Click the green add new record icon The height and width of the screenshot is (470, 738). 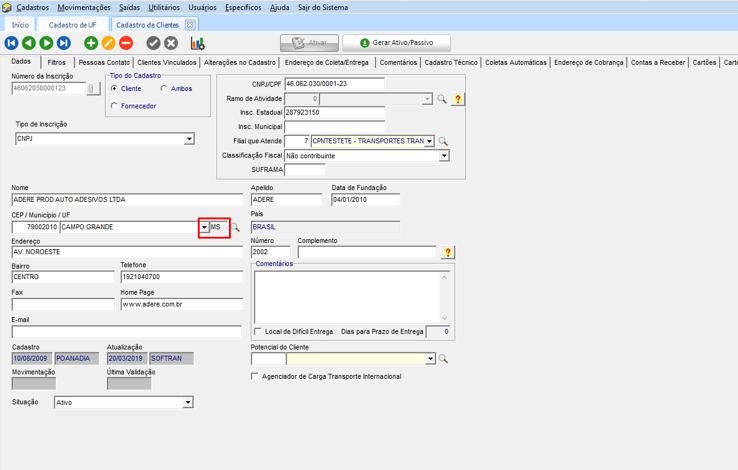[x=91, y=43]
